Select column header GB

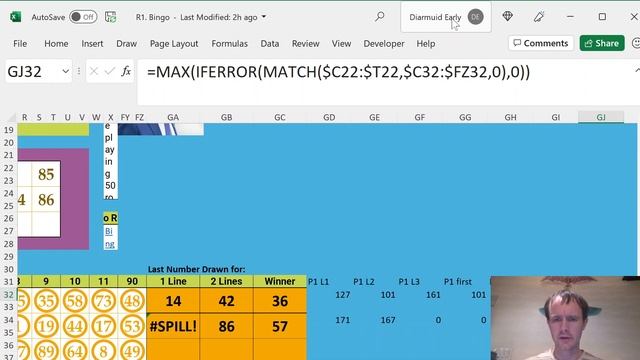coord(227,117)
